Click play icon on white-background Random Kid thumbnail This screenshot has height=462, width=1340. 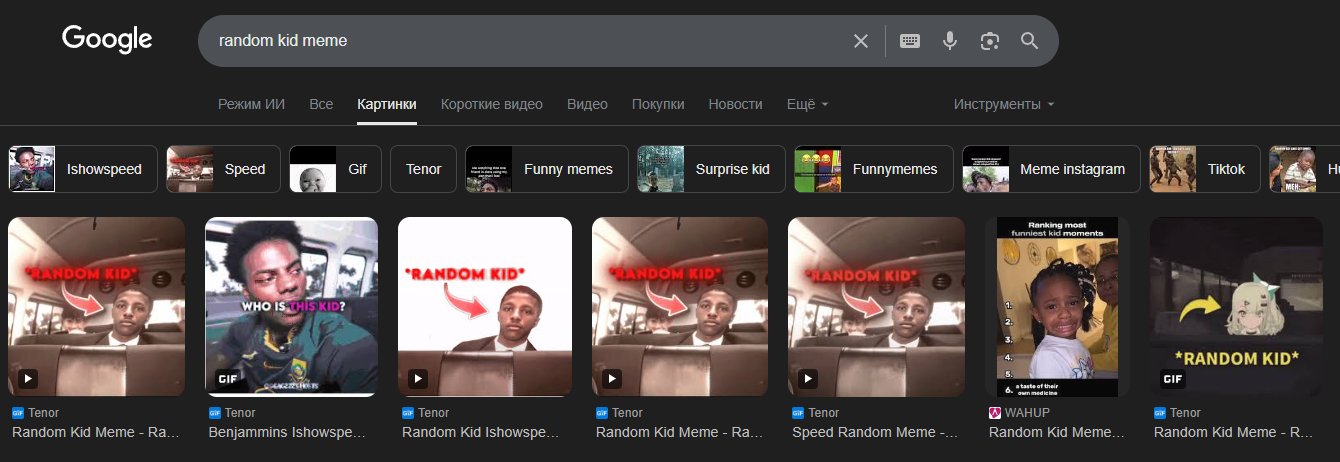point(418,379)
